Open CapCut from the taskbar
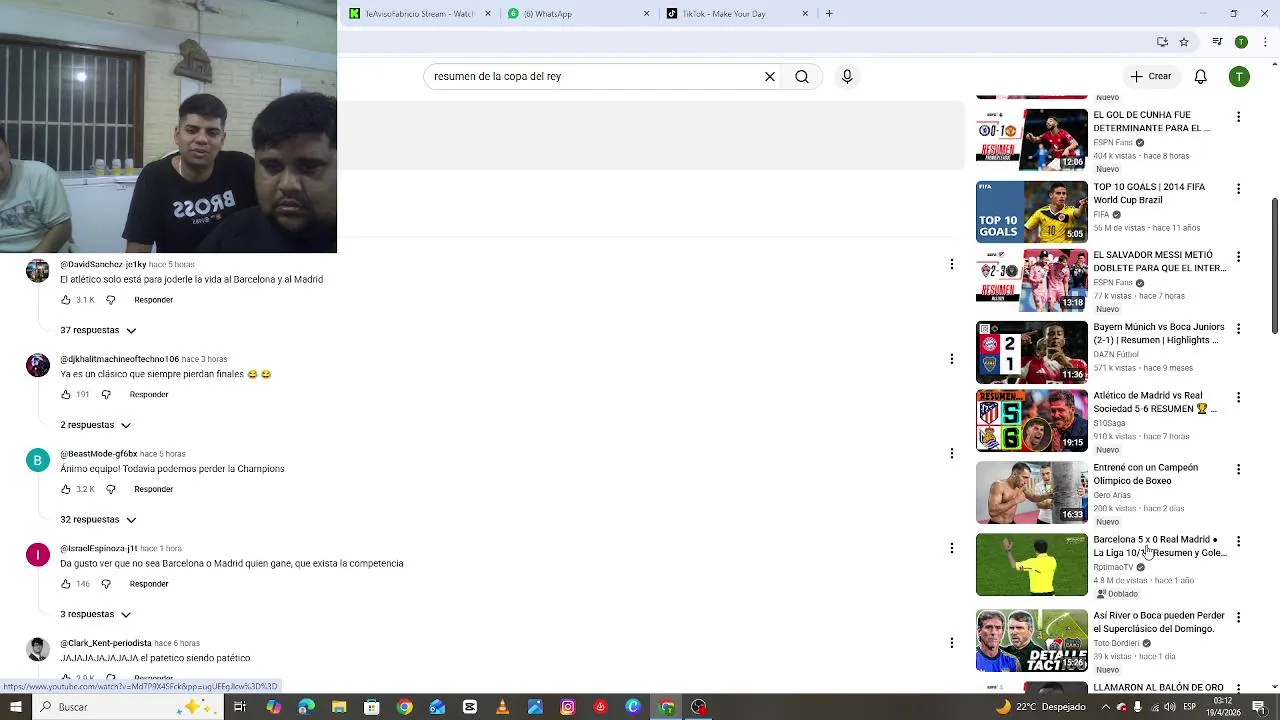 pos(470,707)
